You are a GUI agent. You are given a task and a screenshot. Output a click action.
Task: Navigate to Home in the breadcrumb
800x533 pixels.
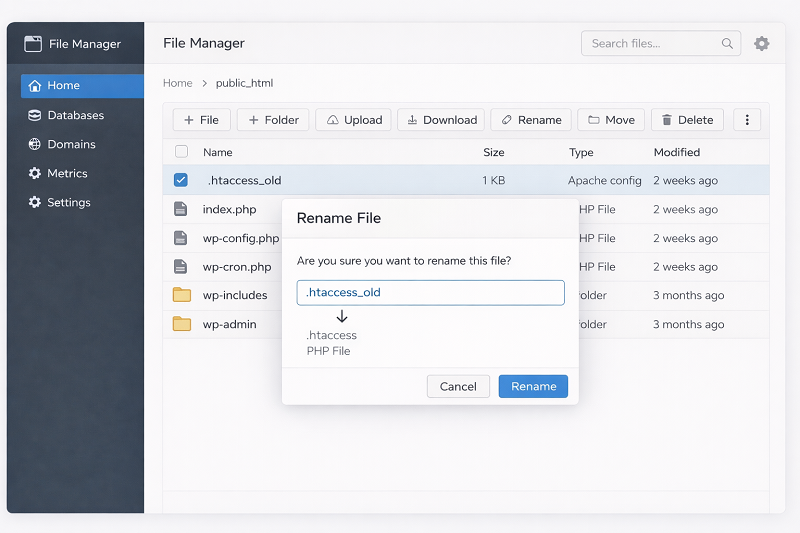click(x=178, y=83)
